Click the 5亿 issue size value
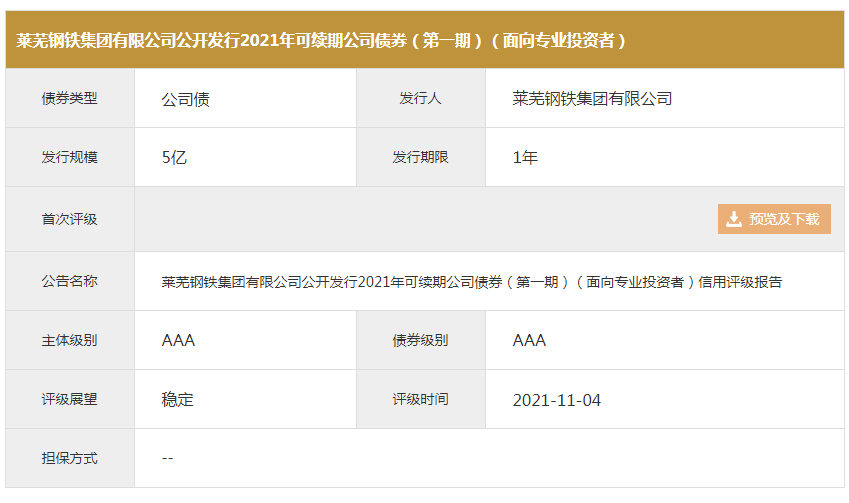 (174, 158)
